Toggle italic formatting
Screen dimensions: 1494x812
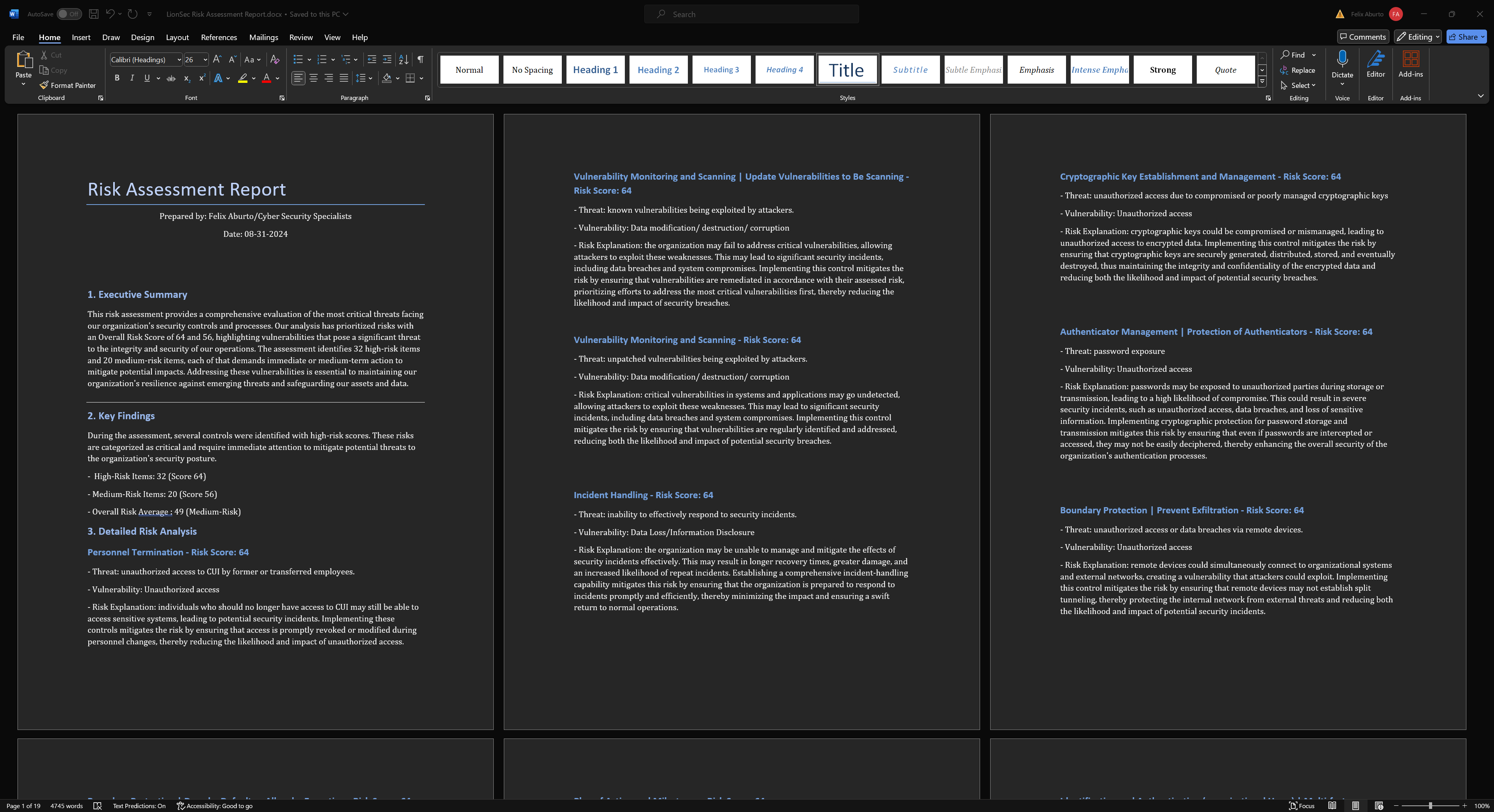click(x=132, y=78)
